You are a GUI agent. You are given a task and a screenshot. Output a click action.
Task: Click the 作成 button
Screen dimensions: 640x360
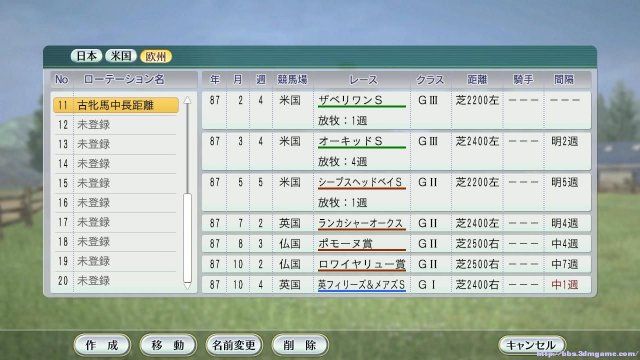coord(102,345)
